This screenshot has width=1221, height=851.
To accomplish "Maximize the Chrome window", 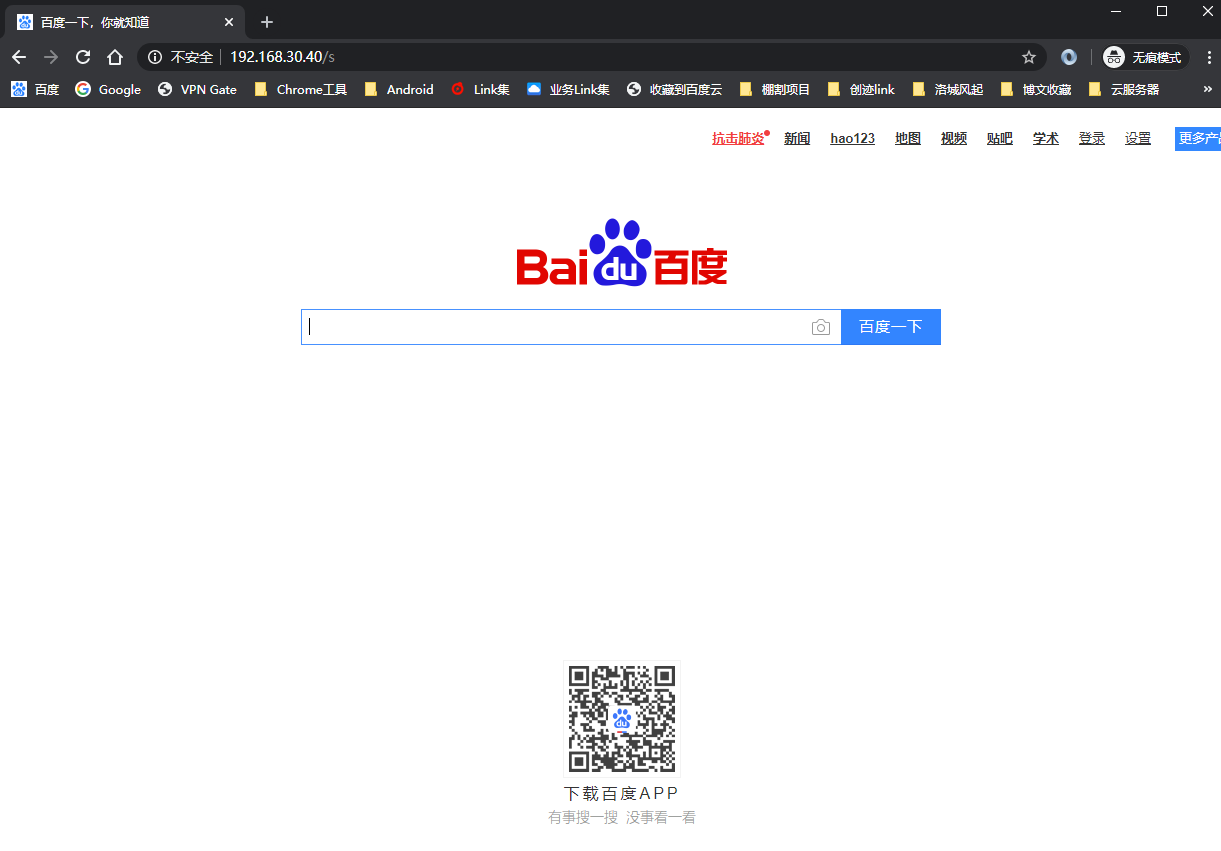I will [1162, 11].
